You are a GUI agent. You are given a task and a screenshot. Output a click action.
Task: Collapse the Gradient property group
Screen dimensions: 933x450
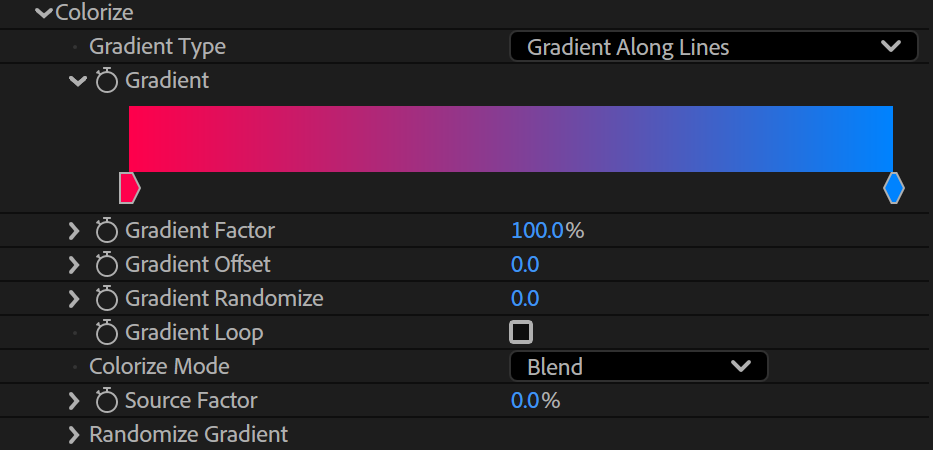78,81
